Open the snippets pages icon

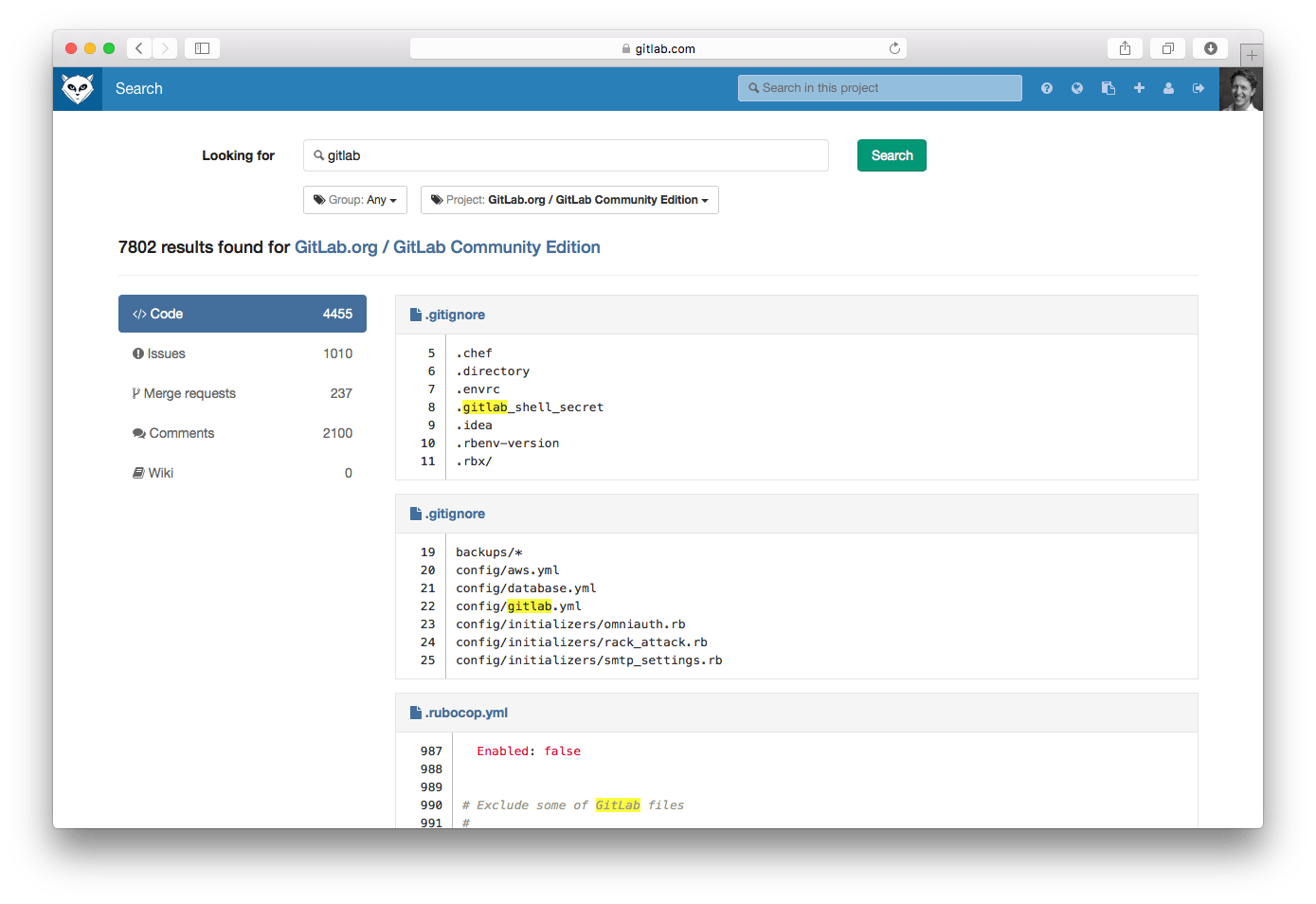[x=1109, y=88]
